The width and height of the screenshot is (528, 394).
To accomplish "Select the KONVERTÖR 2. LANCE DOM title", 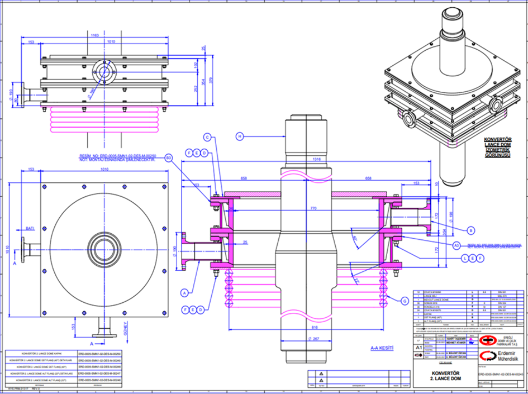I will coord(446,376).
